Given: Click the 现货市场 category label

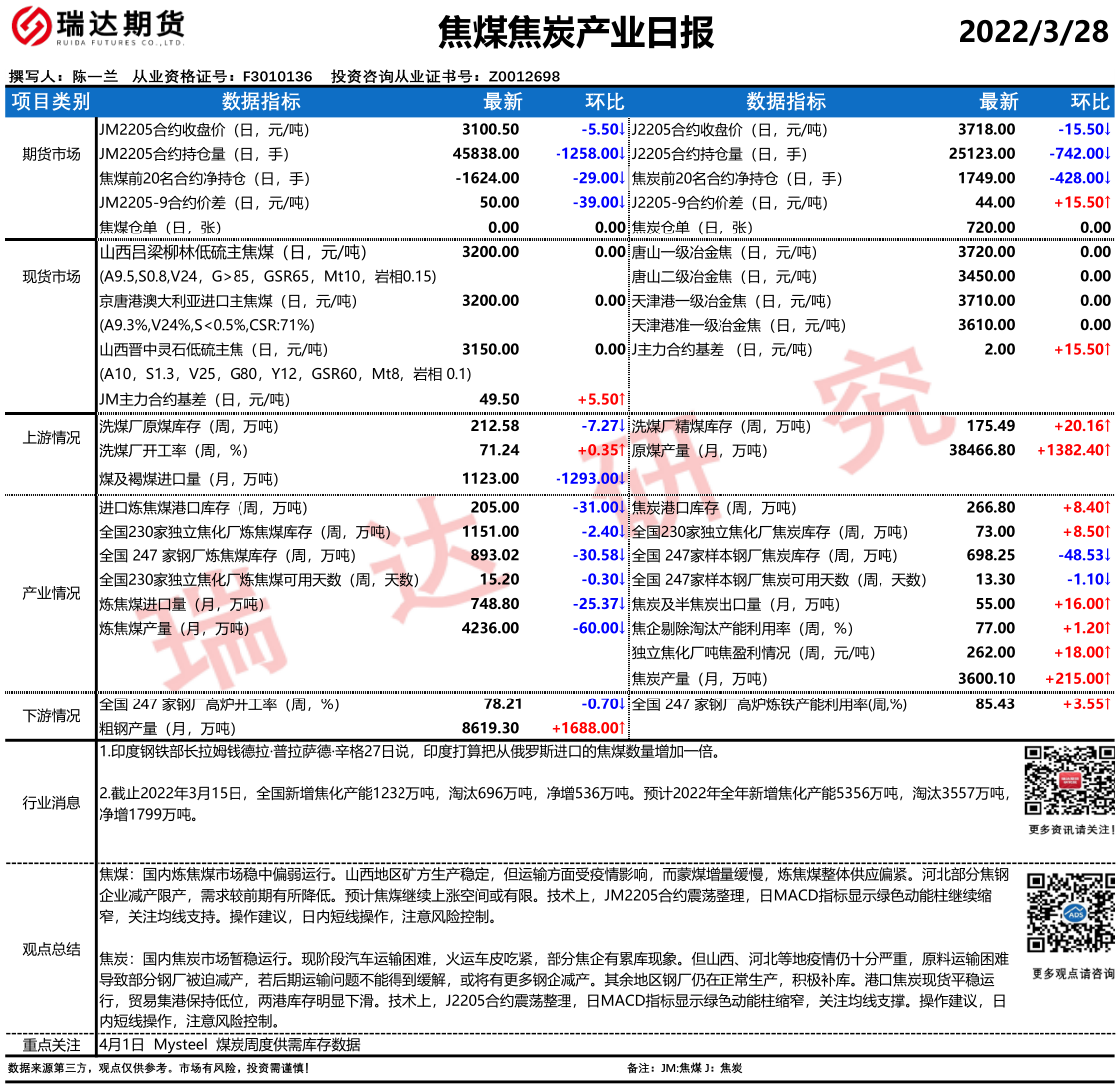Looking at the screenshot, I should click(x=51, y=277).
